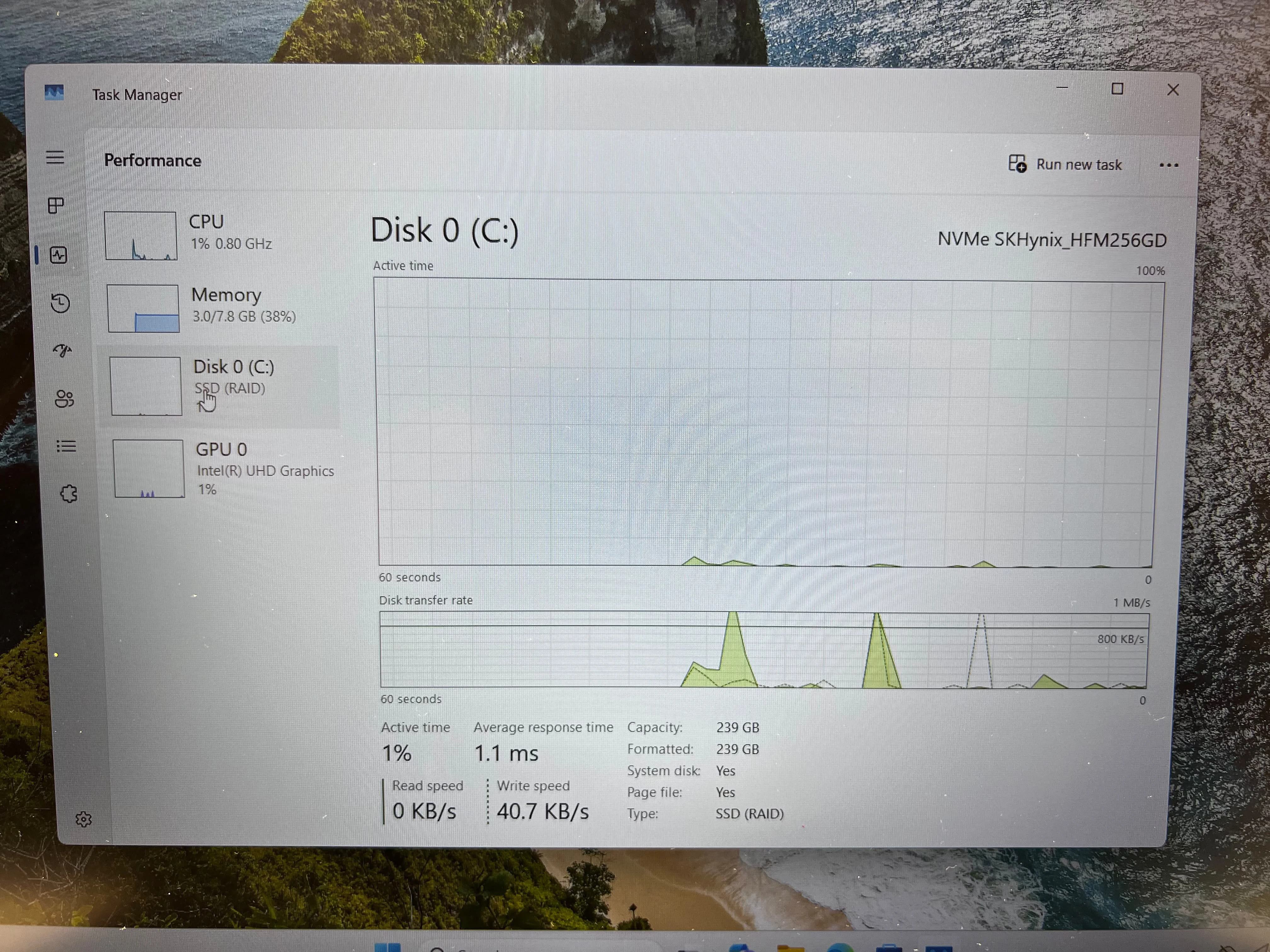Open the Details list page icon
Viewport: 1270px width, 952px height.
coord(66,446)
